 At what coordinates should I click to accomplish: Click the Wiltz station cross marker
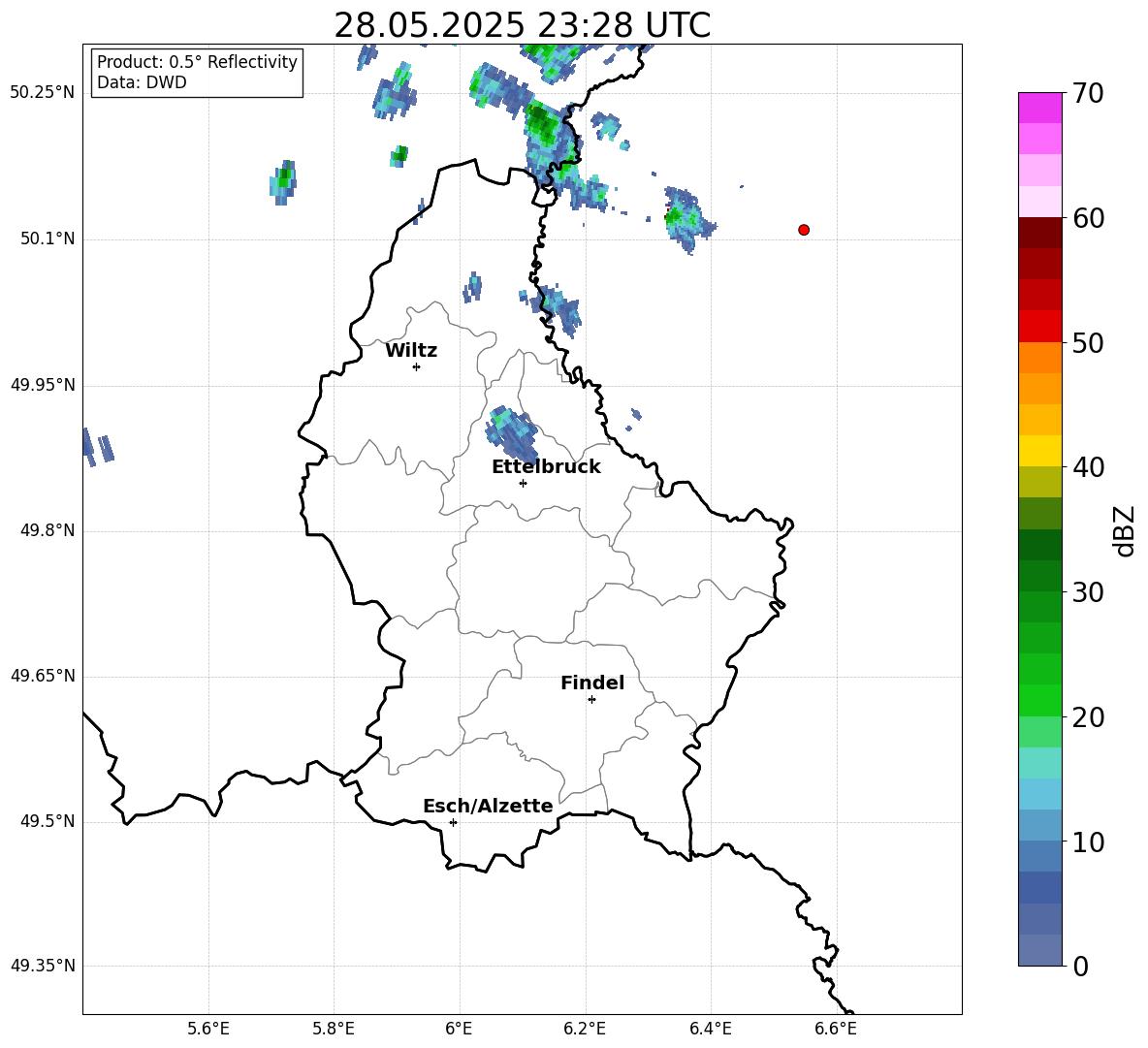pos(416,366)
